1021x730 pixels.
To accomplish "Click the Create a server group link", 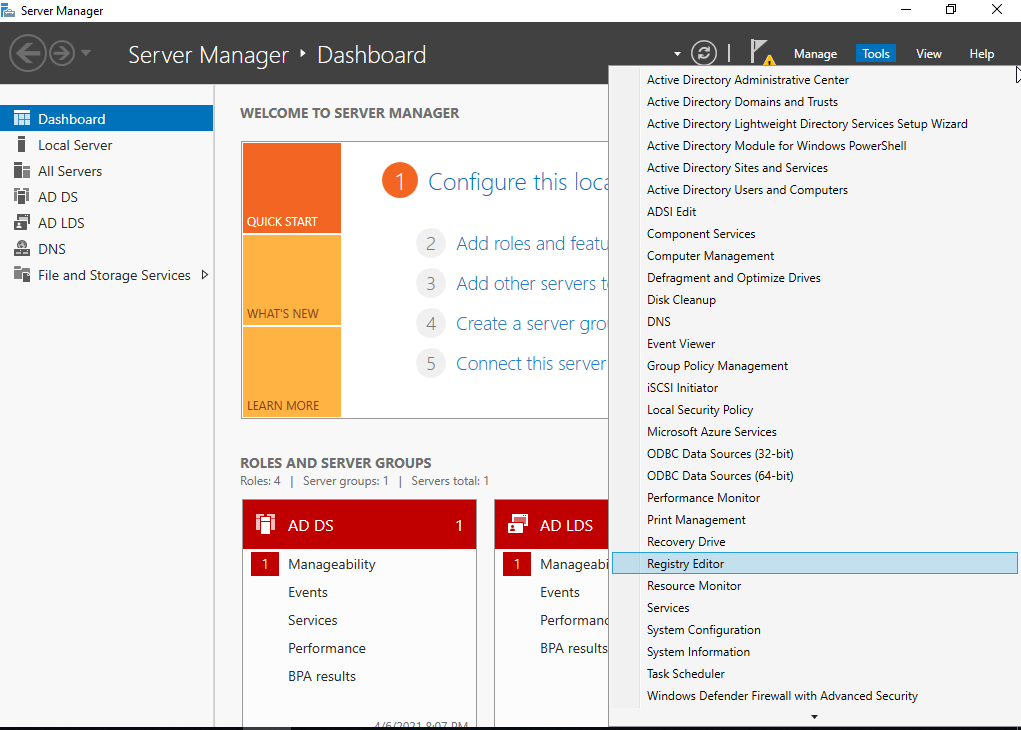I will click(532, 323).
